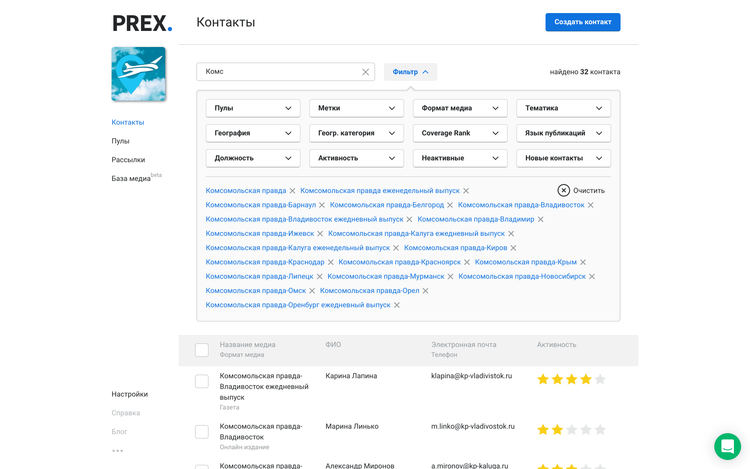Click the PREX logo
The width and height of the screenshot is (750, 469).
tap(142, 23)
